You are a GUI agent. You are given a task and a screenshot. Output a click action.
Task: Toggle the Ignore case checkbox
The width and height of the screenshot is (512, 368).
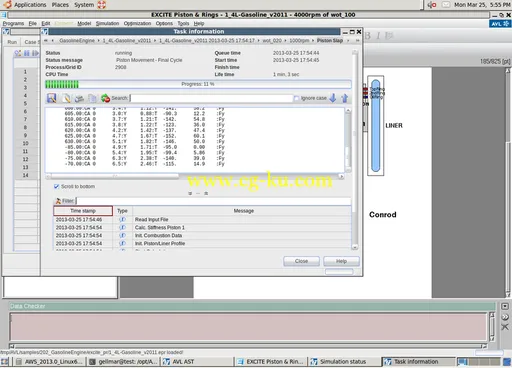coord(296,98)
